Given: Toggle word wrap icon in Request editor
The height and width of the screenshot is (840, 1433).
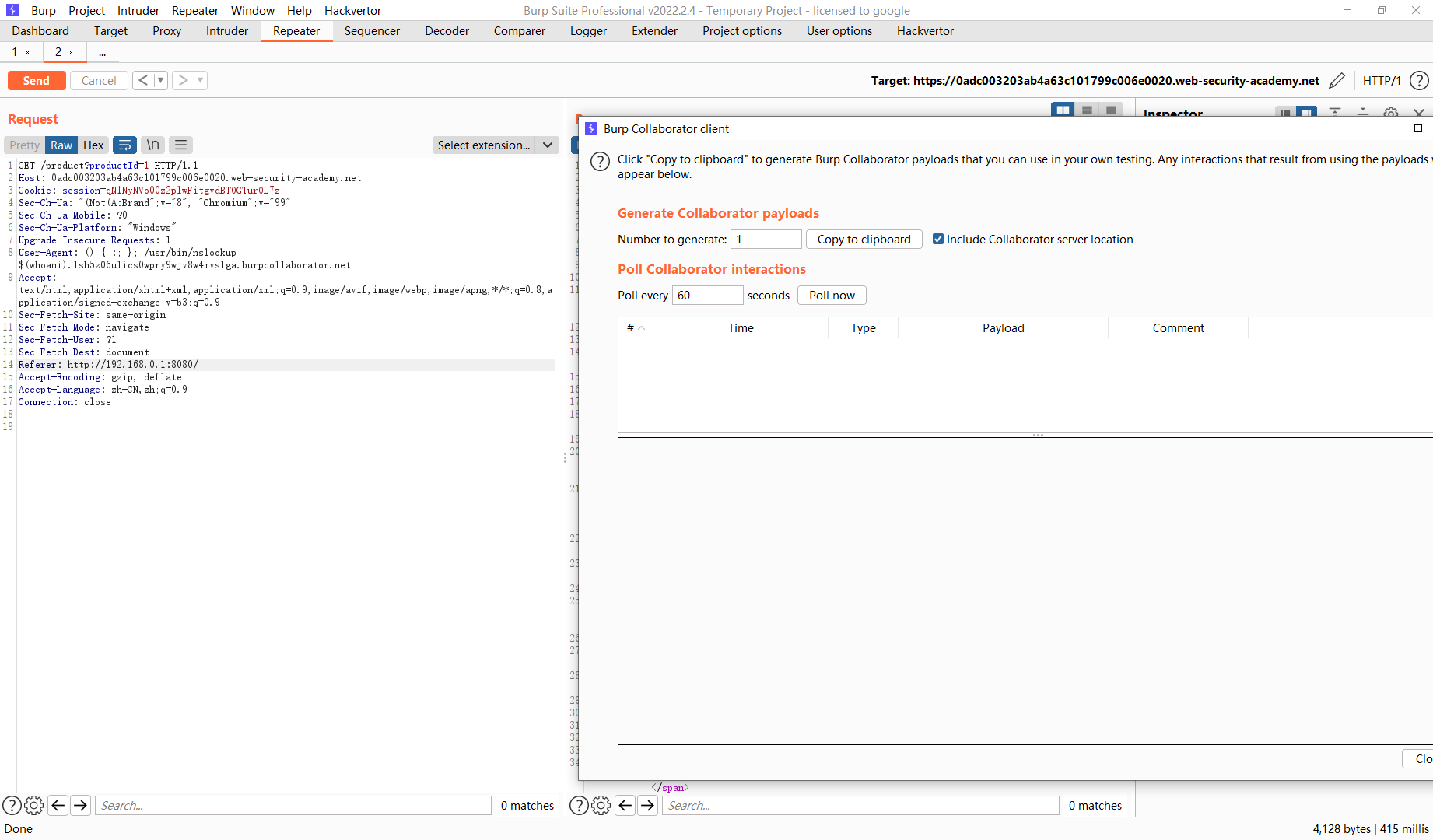Looking at the screenshot, I should click(124, 145).
